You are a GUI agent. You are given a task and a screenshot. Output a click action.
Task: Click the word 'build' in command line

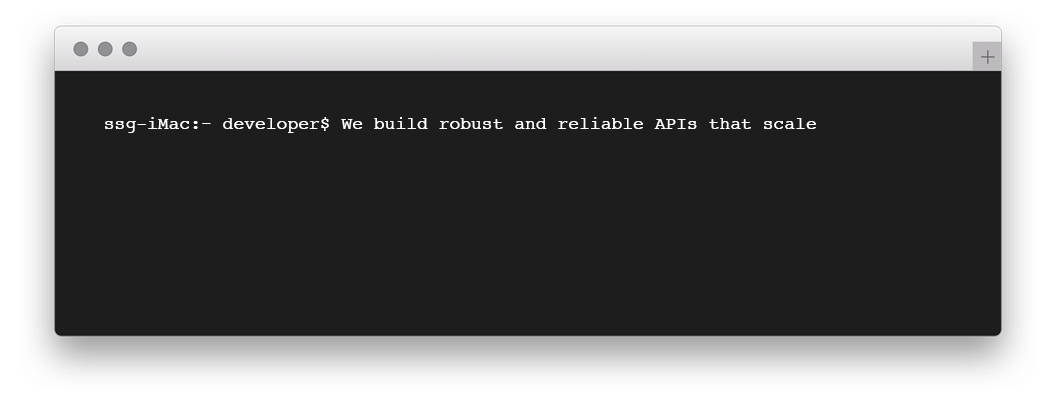(400, 125)
